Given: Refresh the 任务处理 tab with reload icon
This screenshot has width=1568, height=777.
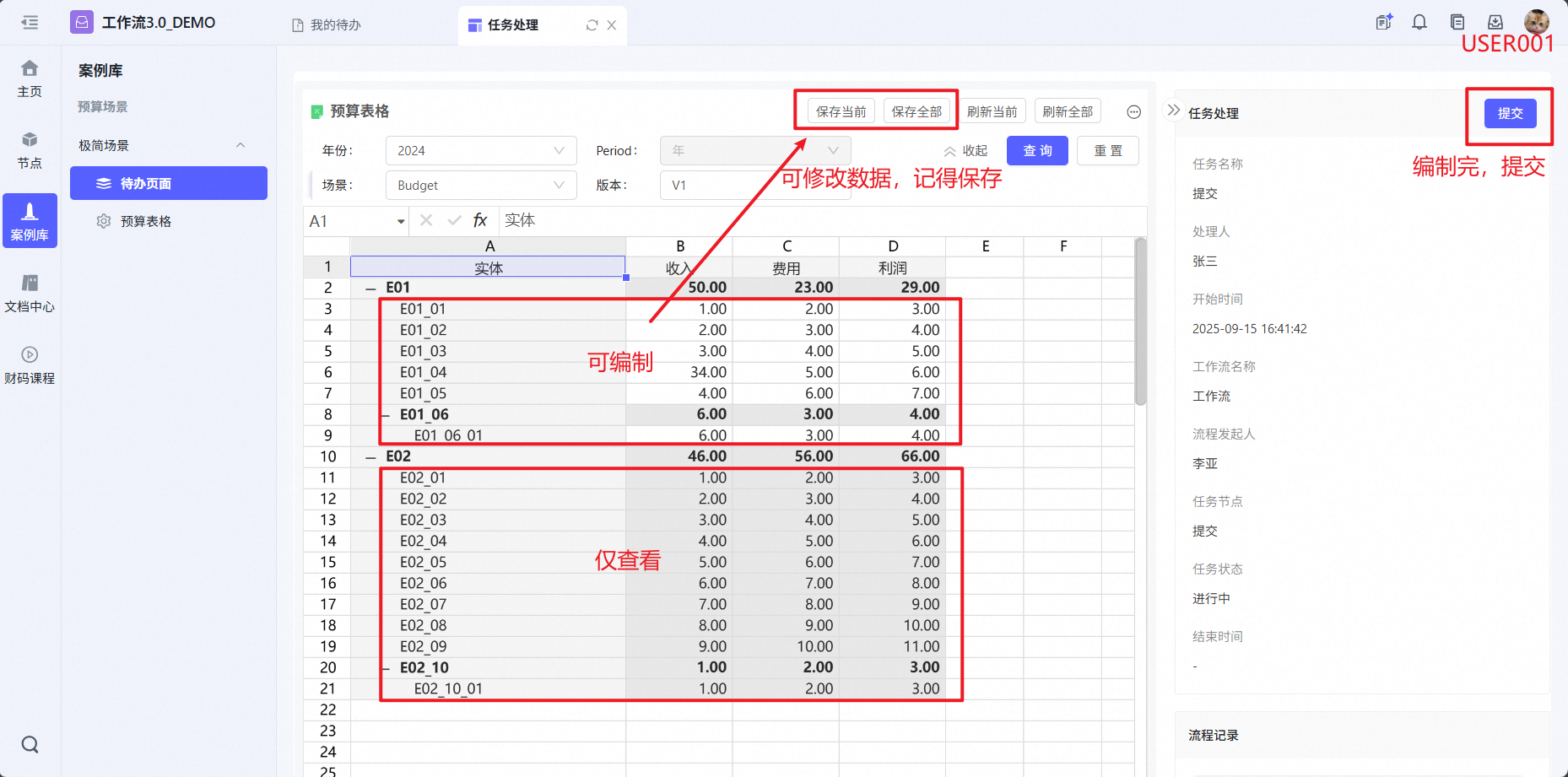Looking at the screenshot, I should point(592,25).
